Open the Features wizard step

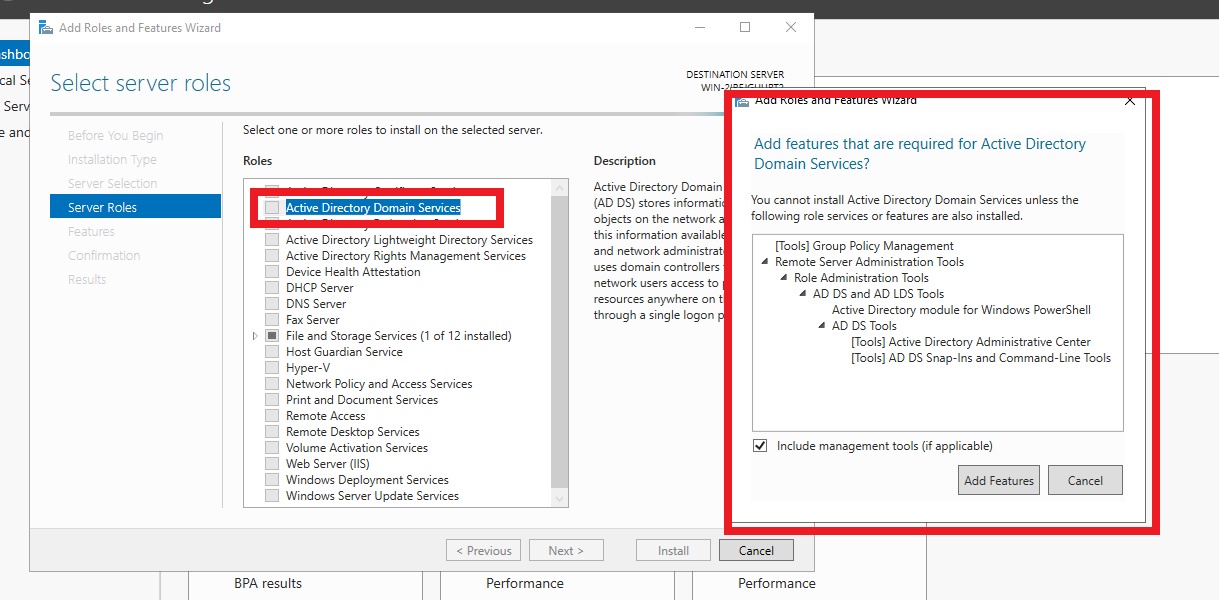click(91, 231)
